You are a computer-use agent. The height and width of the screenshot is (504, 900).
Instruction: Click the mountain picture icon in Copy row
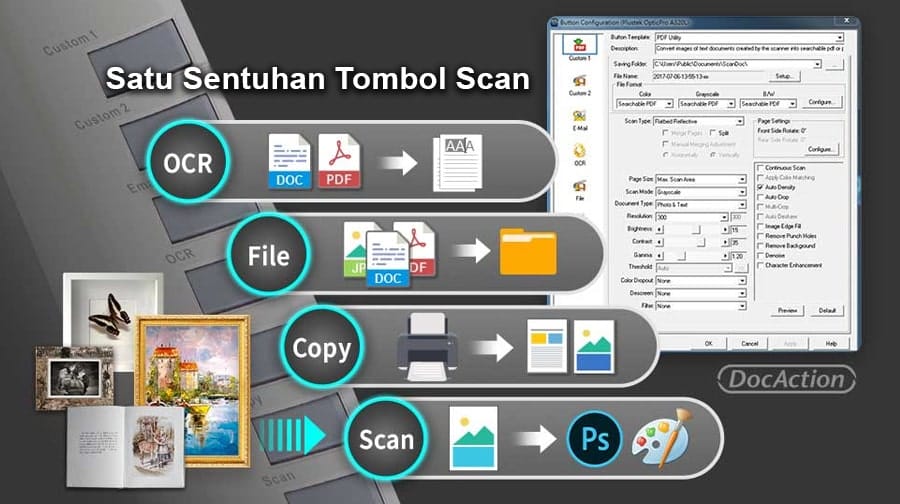click(594, 347)
